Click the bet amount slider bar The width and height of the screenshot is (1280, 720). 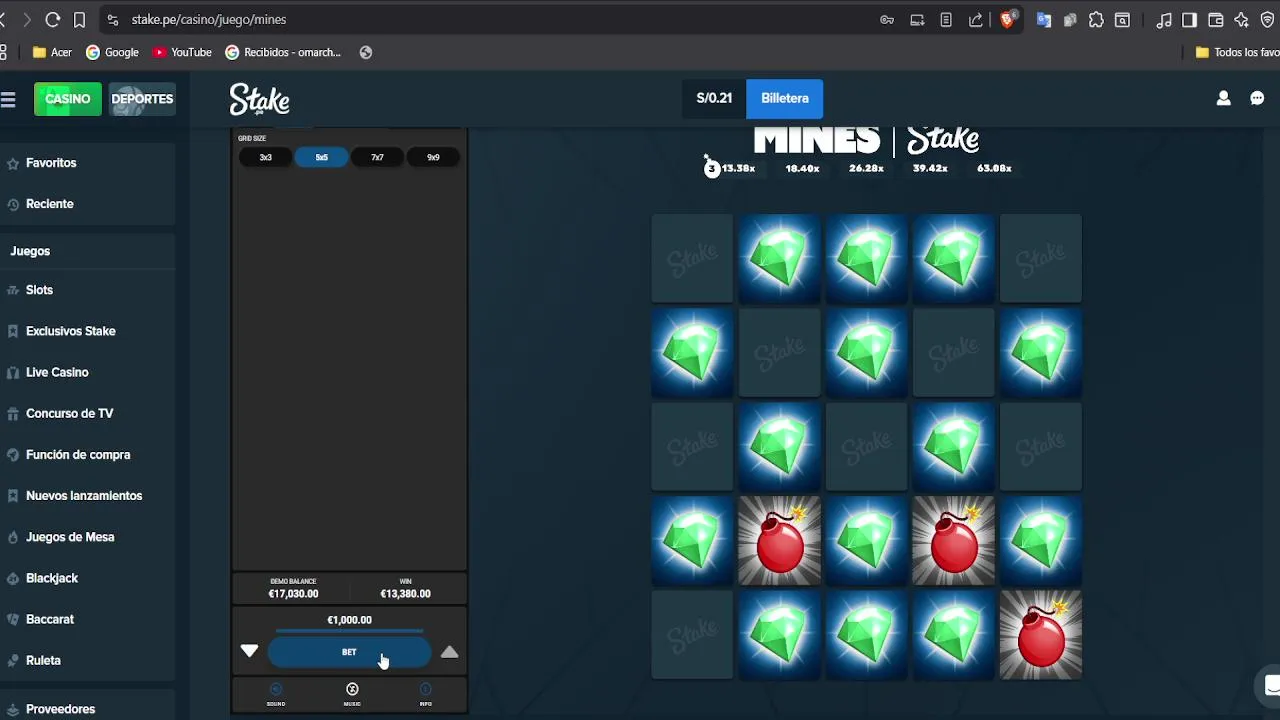coord(349,632)
